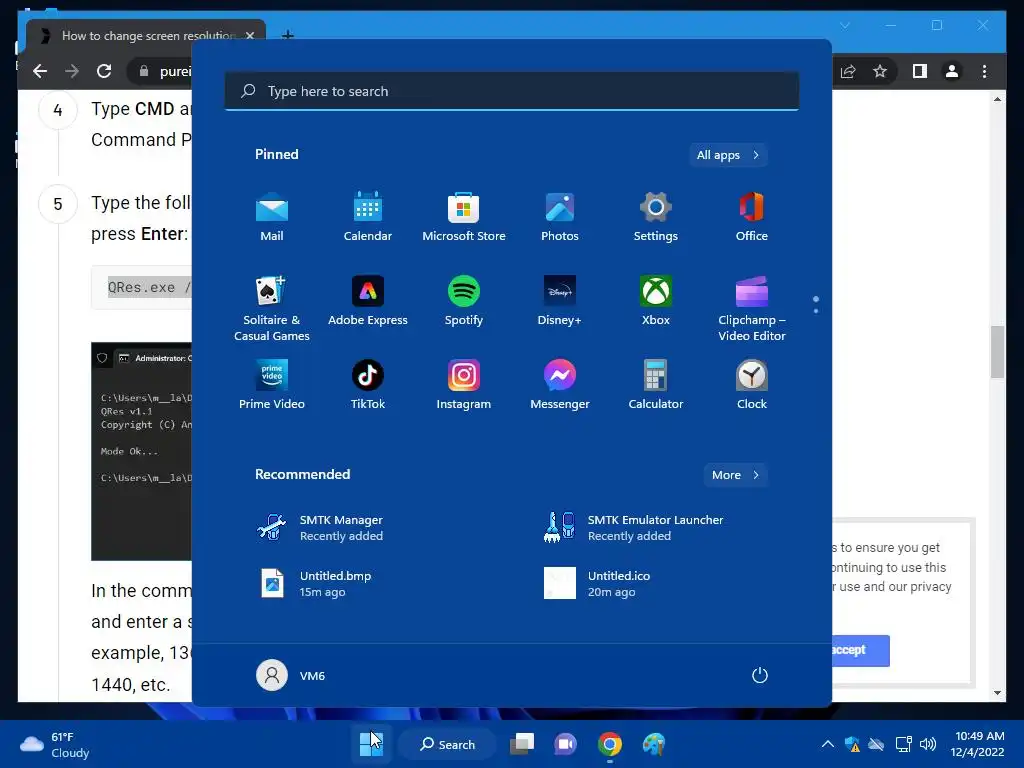Open the clock and date flyout

[978, 744]
